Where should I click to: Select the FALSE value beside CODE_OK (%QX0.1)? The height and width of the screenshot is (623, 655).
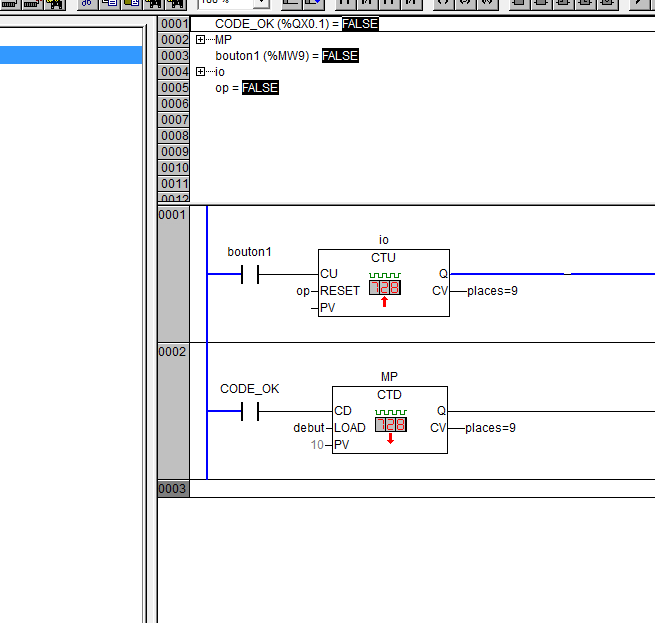click(360, 24)
